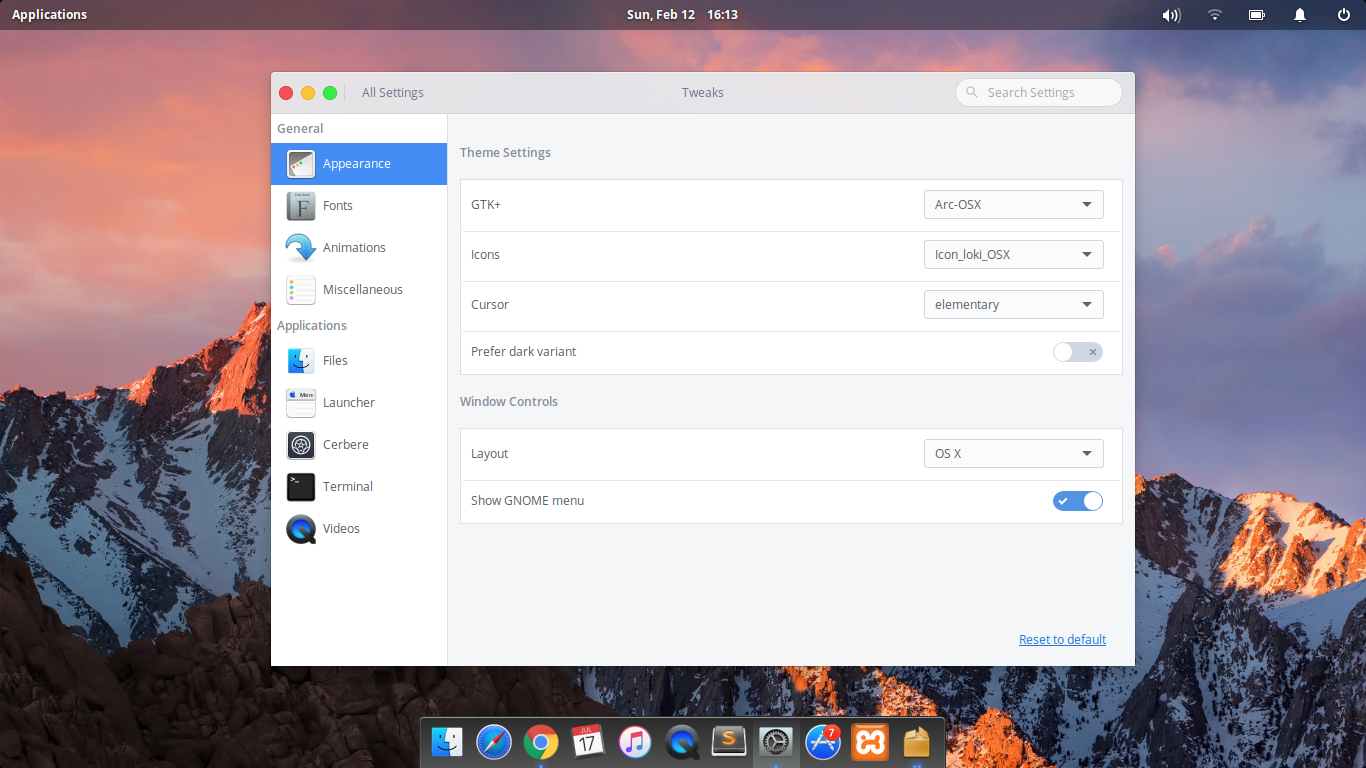The width and height of the screenshot is (1366, 768).
Task: Open the Wi-Fi network indicator
Action: click(1215, 15)
